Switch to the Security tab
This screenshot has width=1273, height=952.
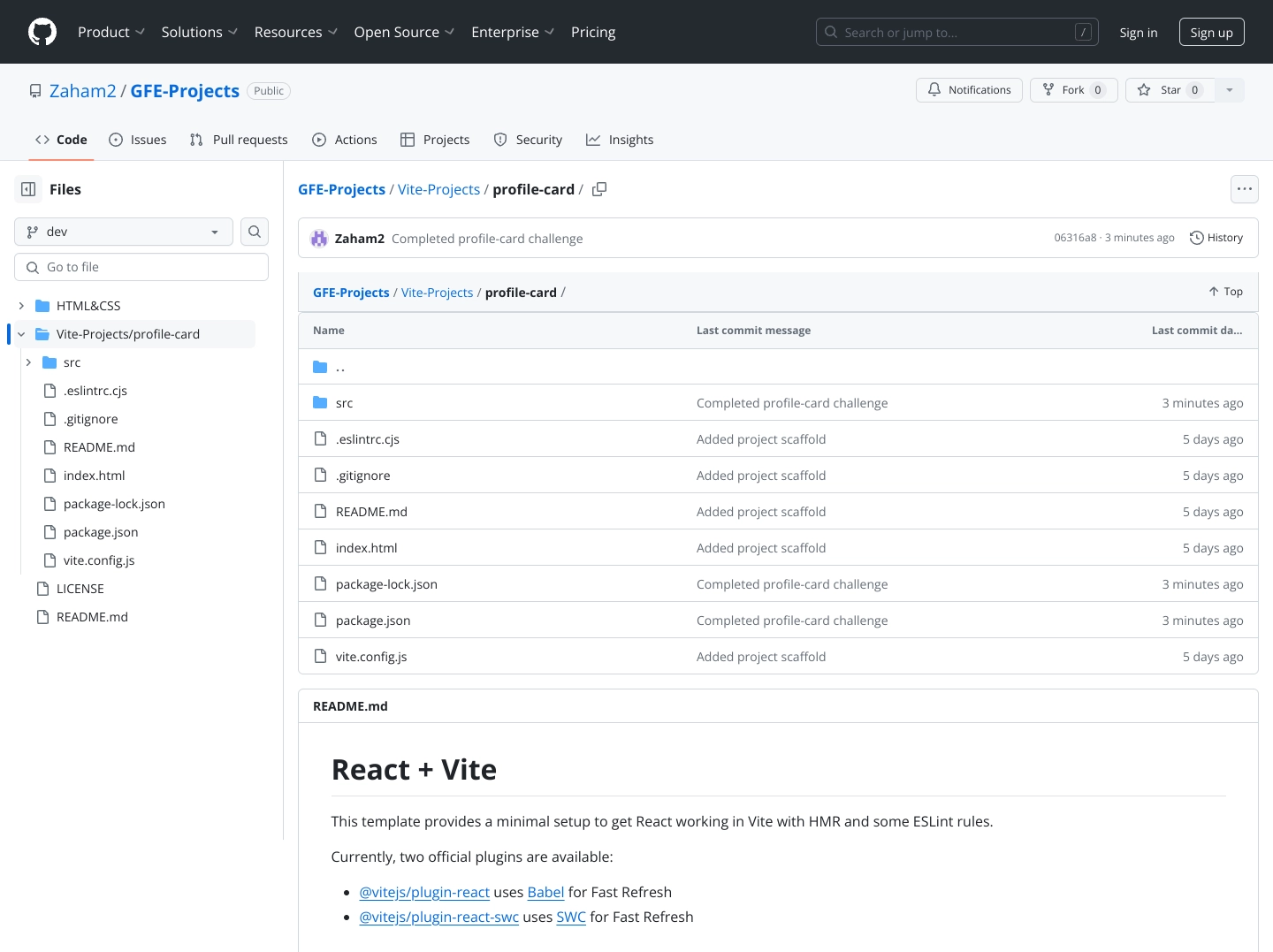tap(528, 140)
